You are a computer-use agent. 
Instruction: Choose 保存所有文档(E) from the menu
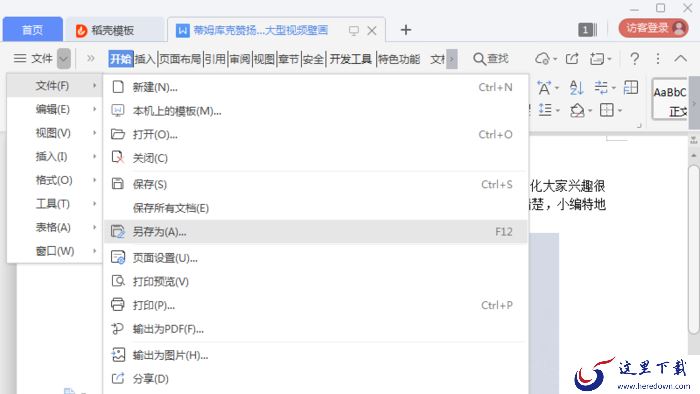point(316,208)
